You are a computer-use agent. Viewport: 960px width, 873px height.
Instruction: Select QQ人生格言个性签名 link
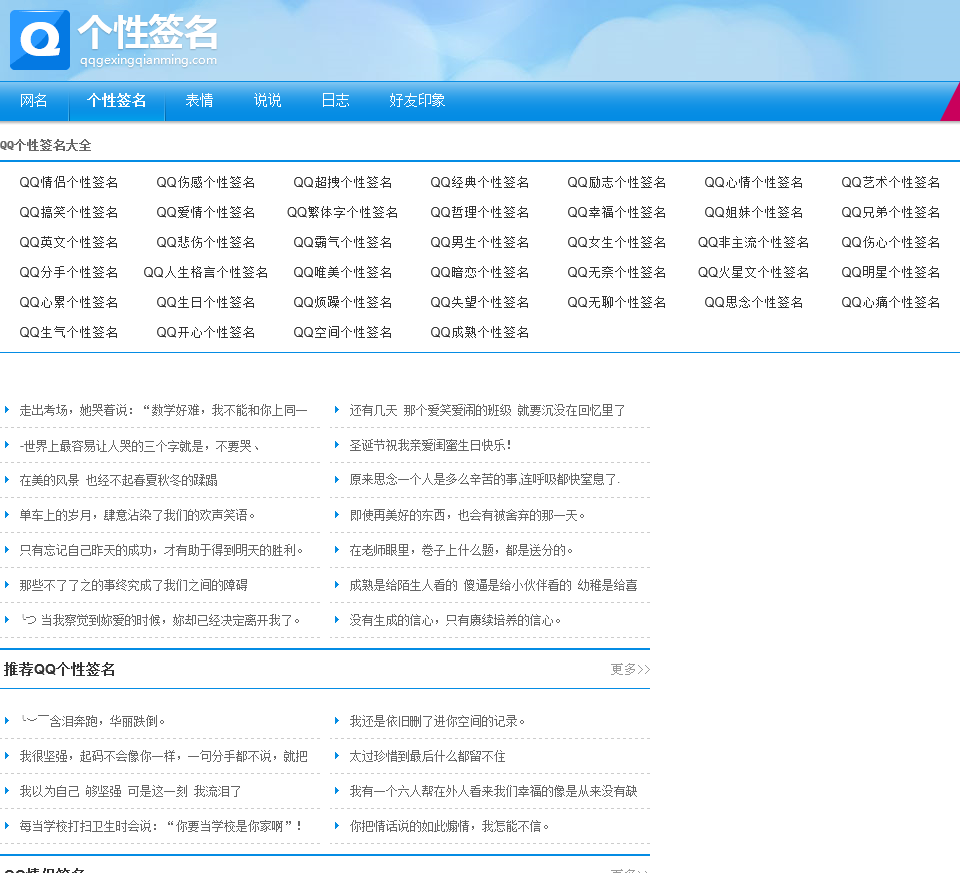click(x=206, y=272)
